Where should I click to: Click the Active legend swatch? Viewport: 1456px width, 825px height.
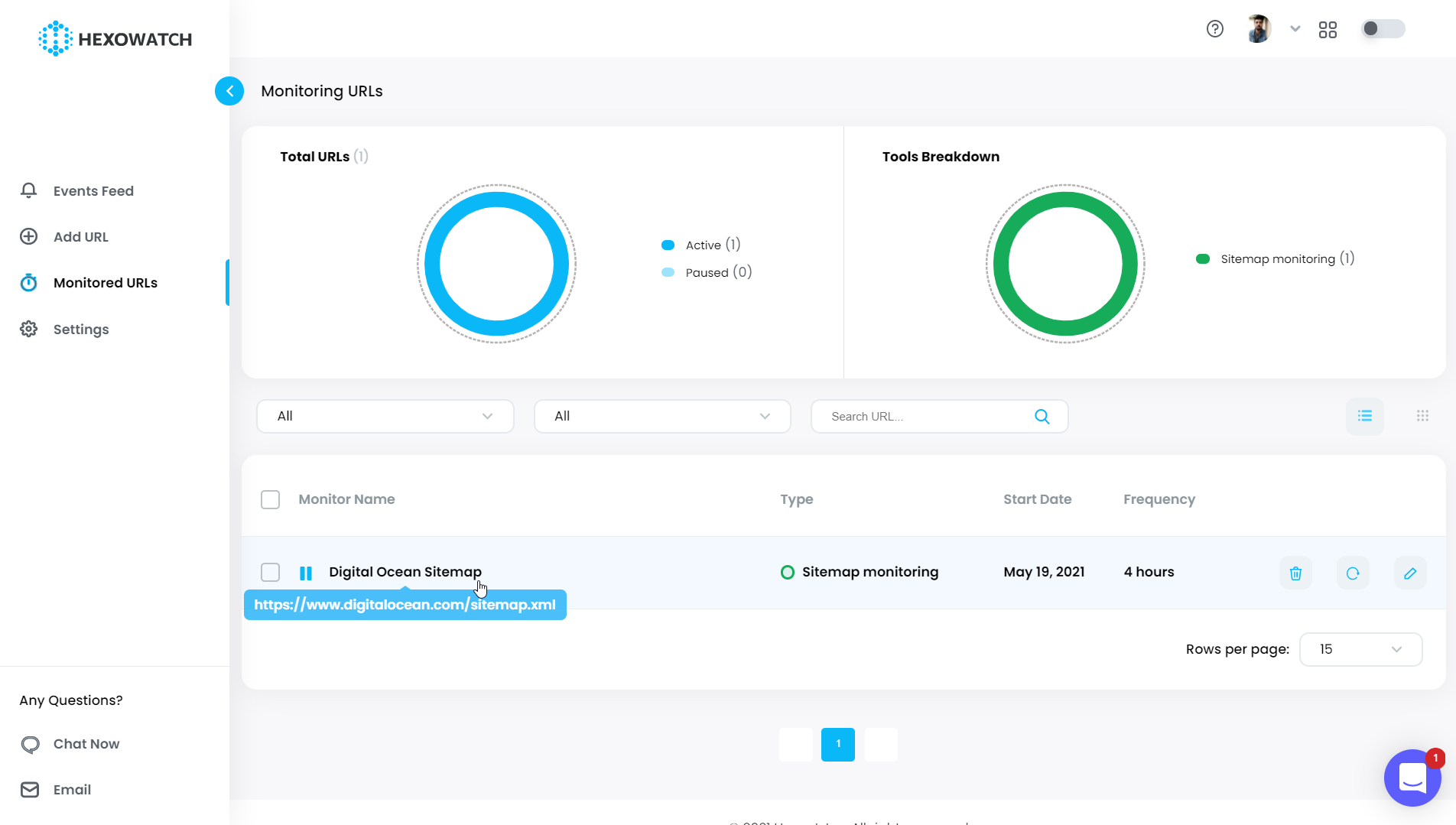[x=668, y=245]
